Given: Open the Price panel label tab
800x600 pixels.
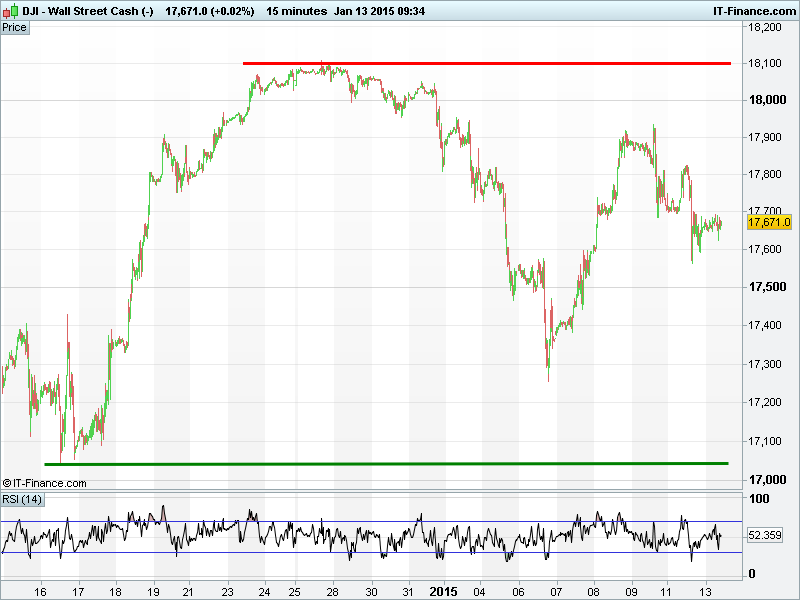Looking at the screenshot, I should pyautogui.click(x=15, y=27).
